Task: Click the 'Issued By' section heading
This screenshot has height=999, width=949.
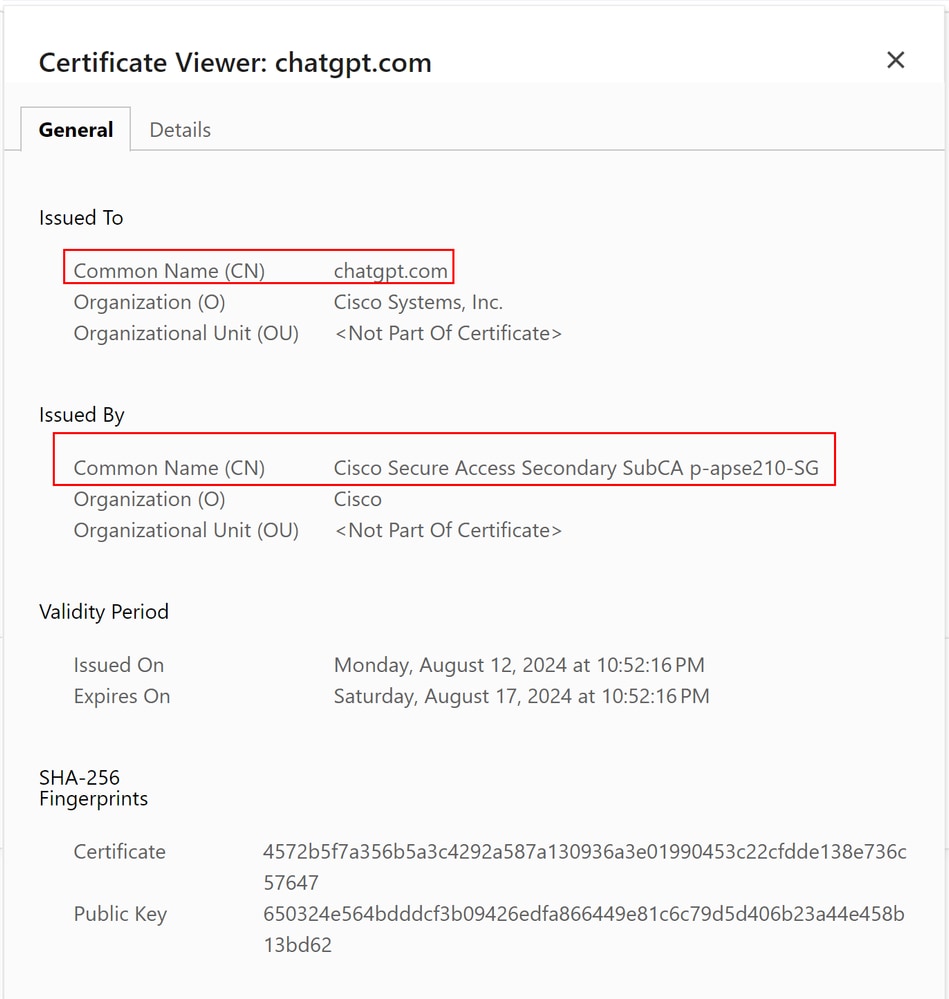Action: [x=82, y=415]
